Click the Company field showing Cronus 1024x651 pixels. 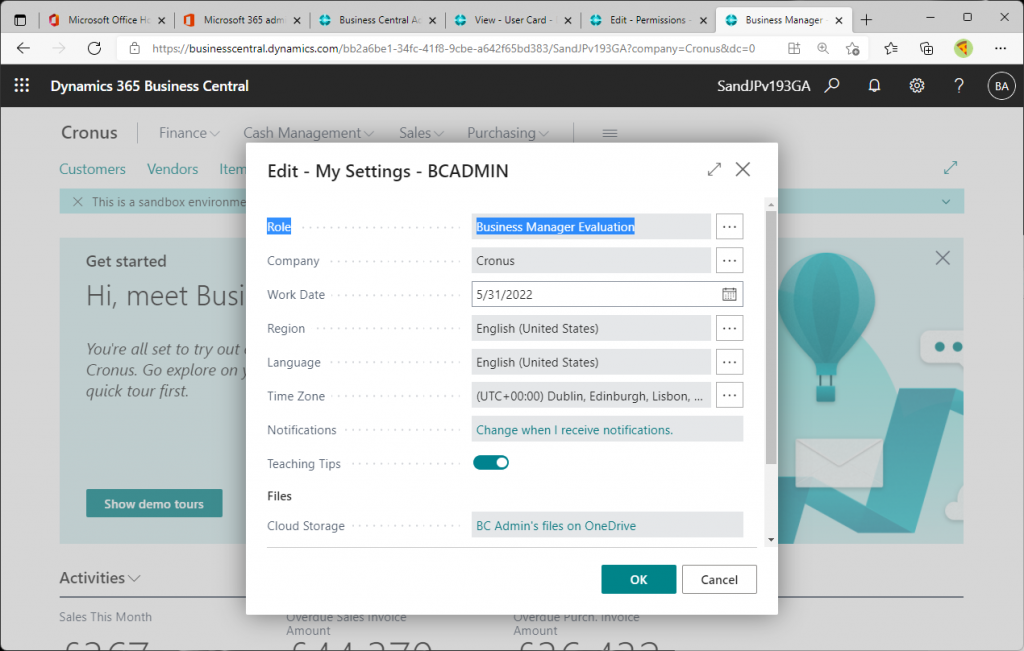pos(591,261)
